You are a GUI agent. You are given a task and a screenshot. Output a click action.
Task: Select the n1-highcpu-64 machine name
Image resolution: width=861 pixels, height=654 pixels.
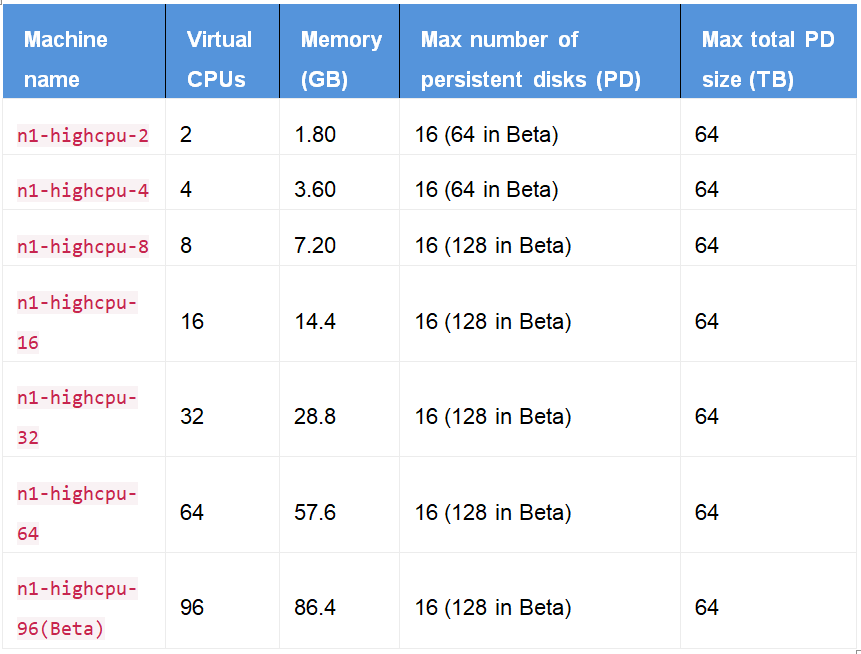77,513
